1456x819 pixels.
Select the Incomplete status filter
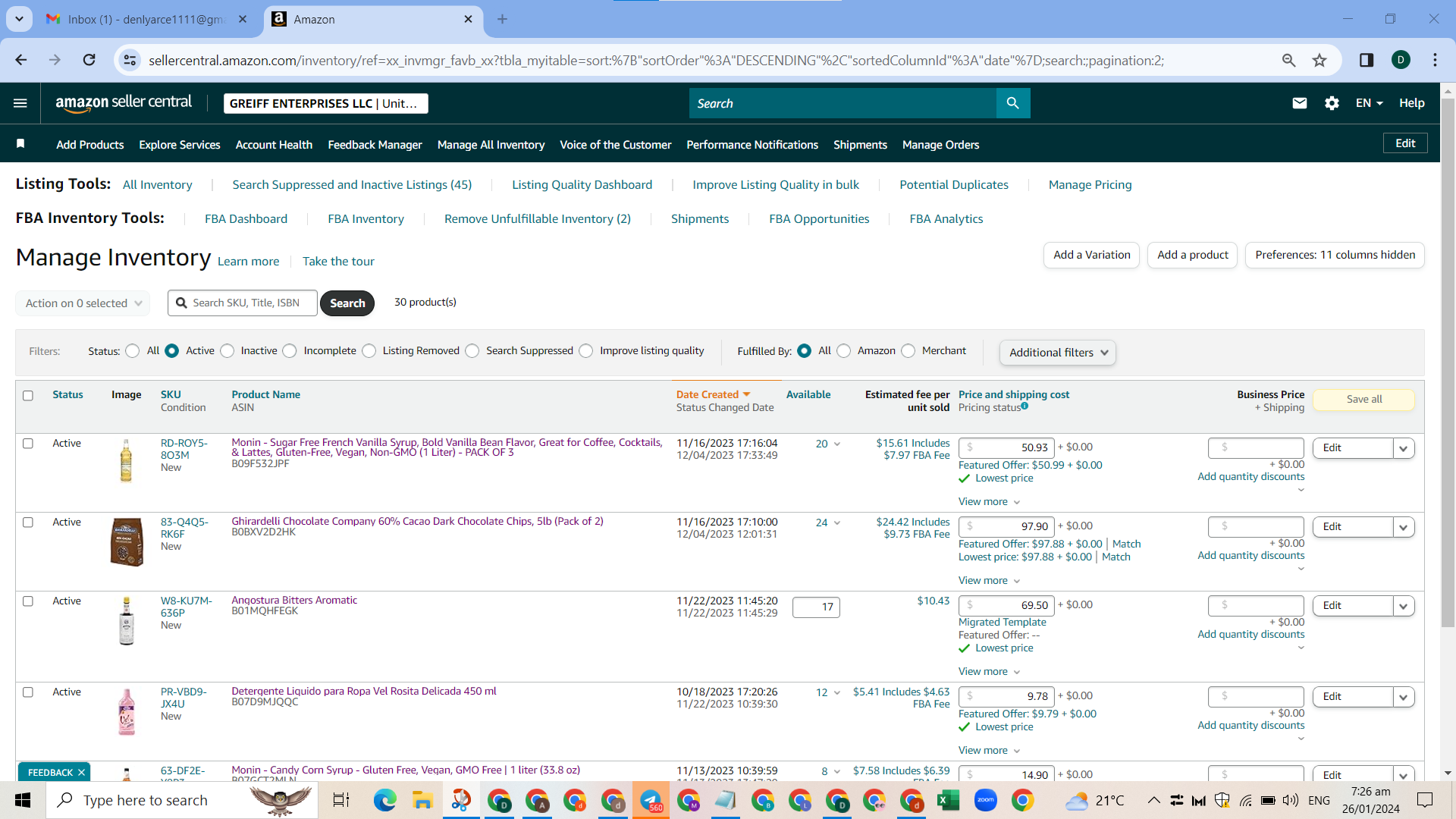(x=290, y=351)
